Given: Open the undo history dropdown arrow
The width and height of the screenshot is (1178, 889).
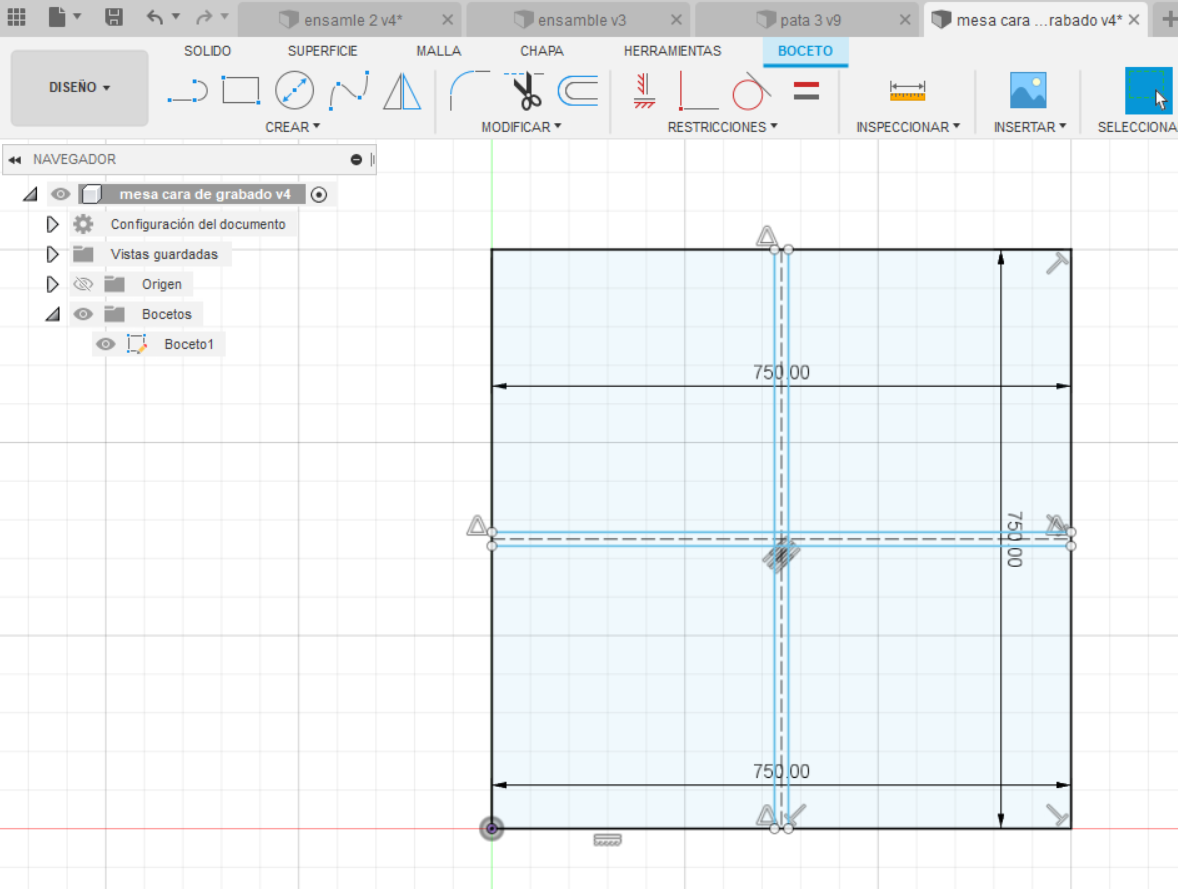Looking at the screenshot, I should pyautogui.click(x=176, y=17).
